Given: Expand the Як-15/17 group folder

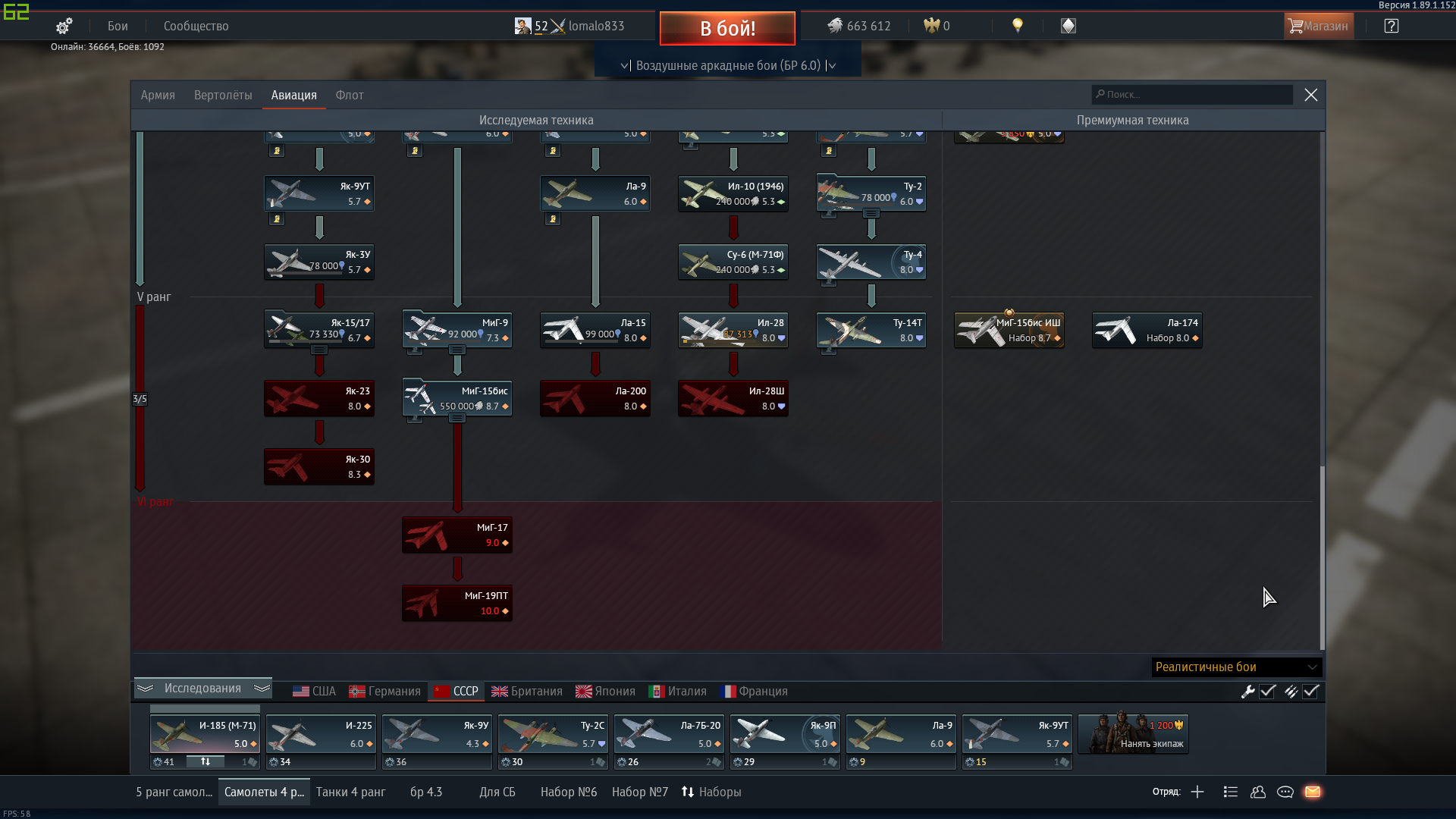Looking at the screenshot, I should 319,350.
